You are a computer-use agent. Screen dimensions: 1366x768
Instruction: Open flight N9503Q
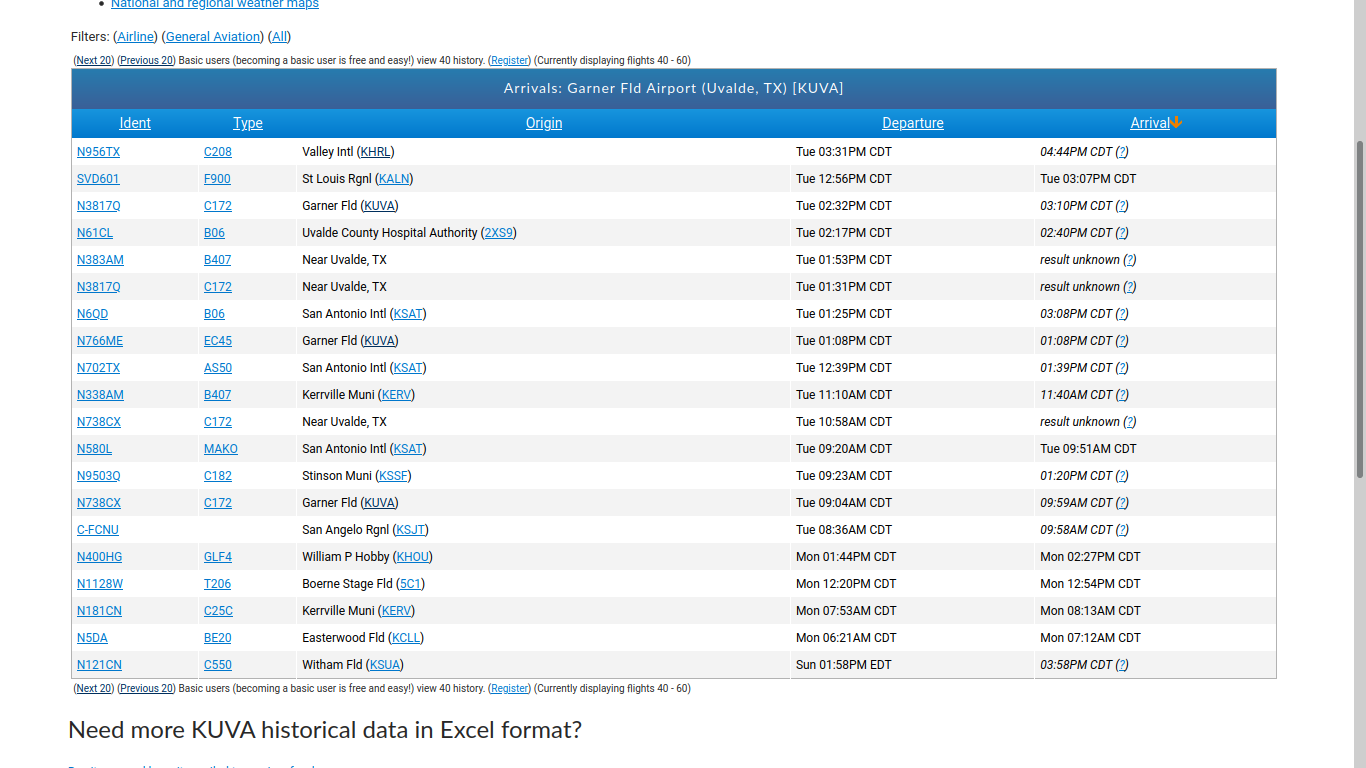pos(98,476)
